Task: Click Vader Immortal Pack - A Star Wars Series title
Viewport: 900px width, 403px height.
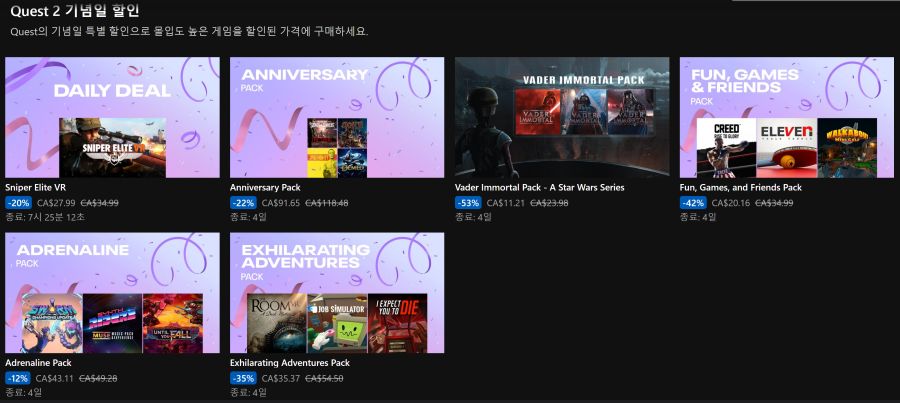Action: 540,188
